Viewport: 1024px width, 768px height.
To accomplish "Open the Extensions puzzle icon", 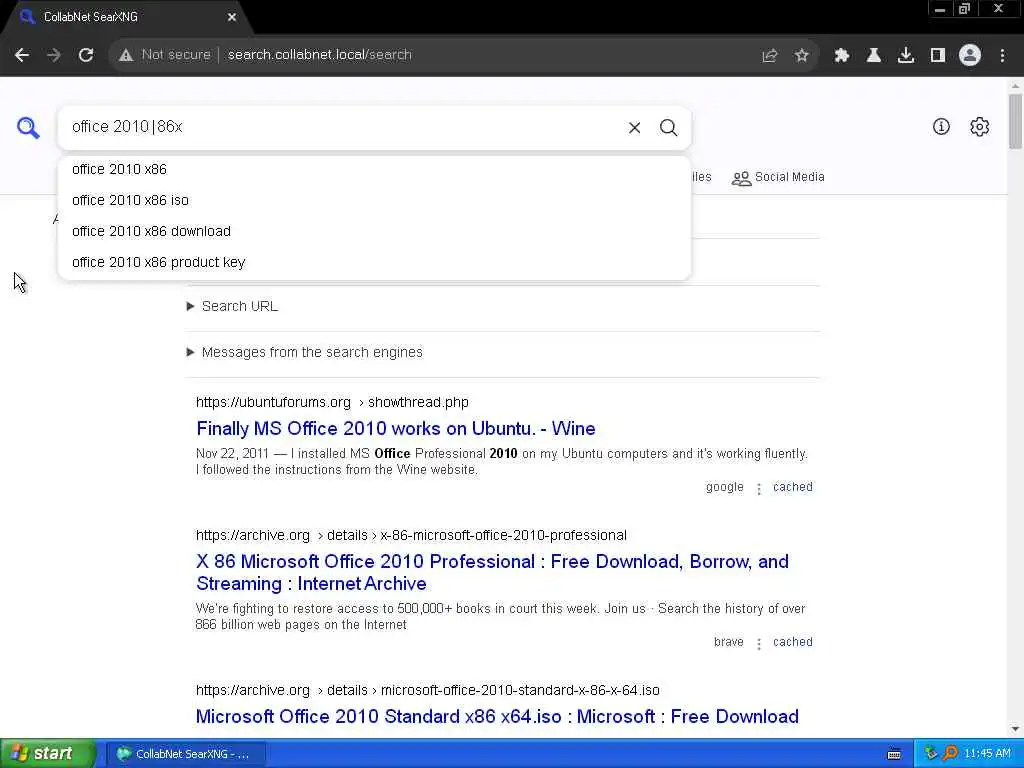I will coord(842,56).
